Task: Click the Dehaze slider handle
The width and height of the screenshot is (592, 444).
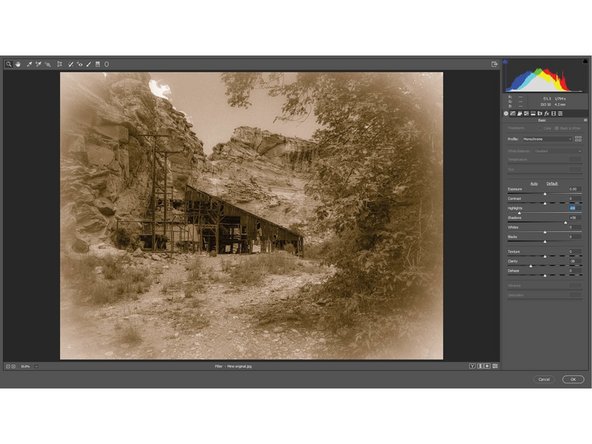Action: (x=545, y=276)
